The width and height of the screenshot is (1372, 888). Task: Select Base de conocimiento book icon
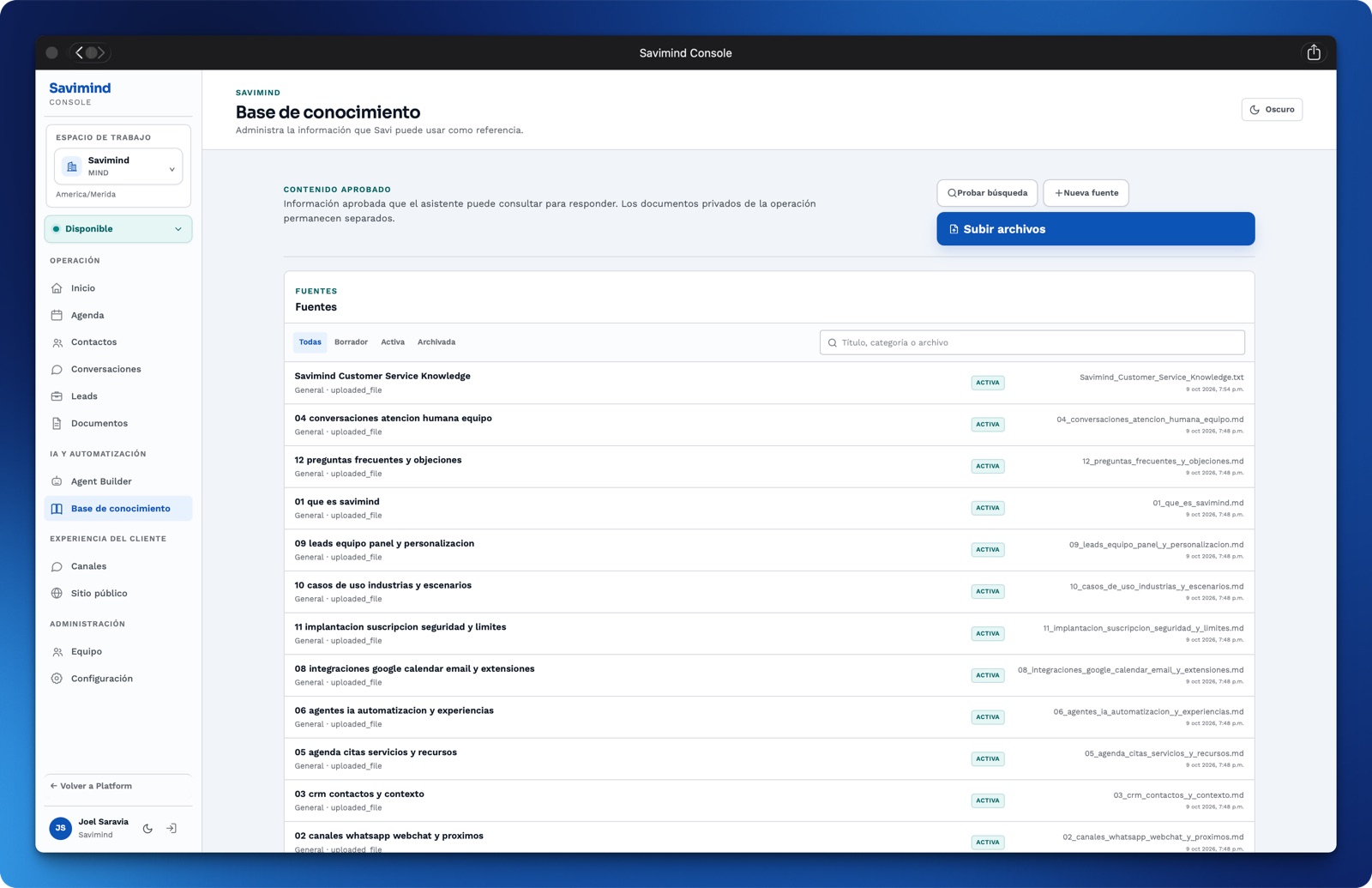[x=57, y=509]
